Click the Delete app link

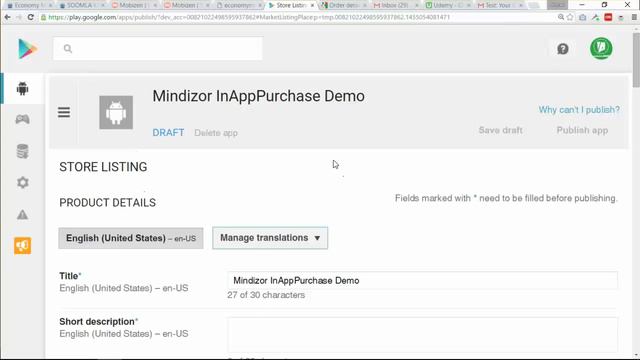click(x=216, y=133)
